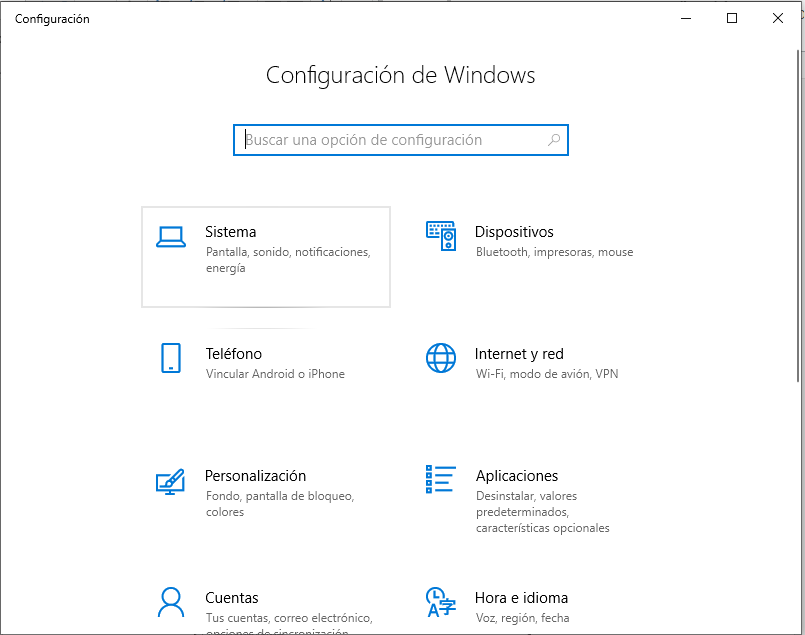Click the globe icon for Internet y red
Image resolution: width=805 pixels, height=635 pixels.
point(441,358)
